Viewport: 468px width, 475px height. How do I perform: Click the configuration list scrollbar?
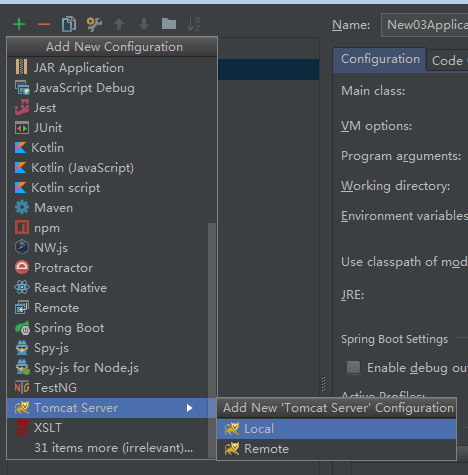point(212,340)
